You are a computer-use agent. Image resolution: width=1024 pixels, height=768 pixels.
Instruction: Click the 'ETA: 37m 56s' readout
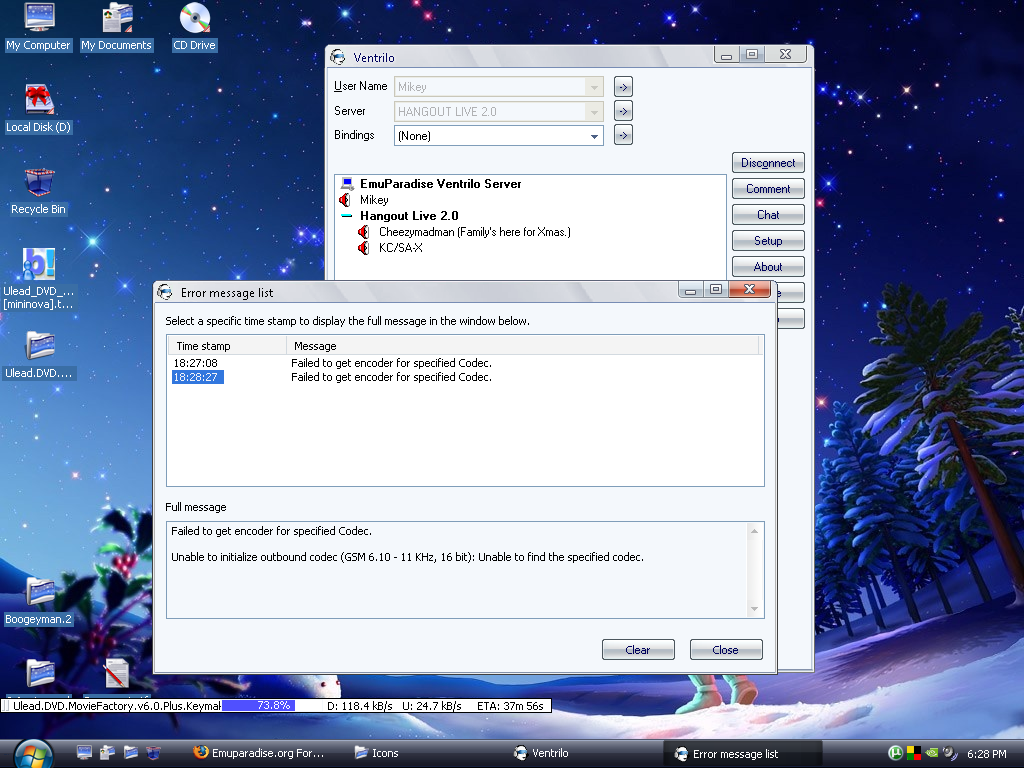coord(510,705)
